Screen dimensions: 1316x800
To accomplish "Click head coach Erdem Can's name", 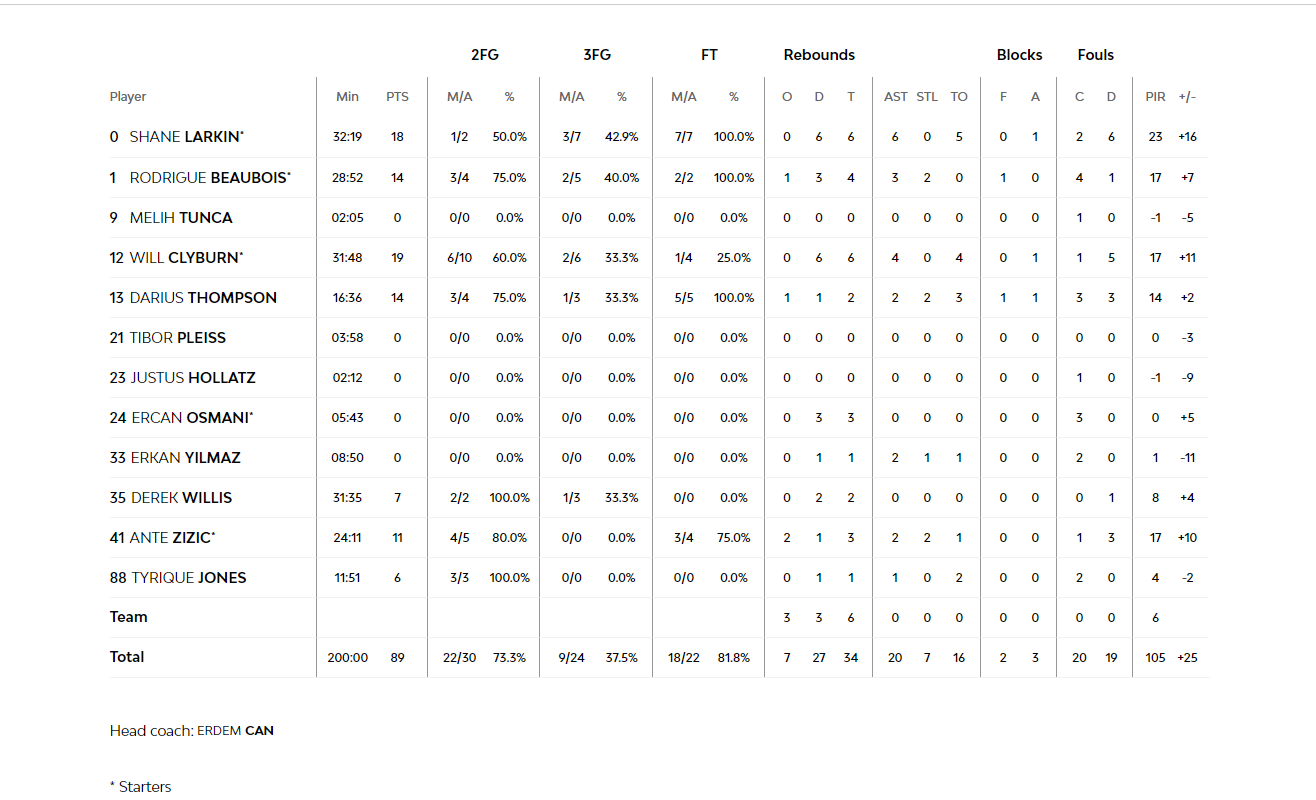I will click(235, 731).
